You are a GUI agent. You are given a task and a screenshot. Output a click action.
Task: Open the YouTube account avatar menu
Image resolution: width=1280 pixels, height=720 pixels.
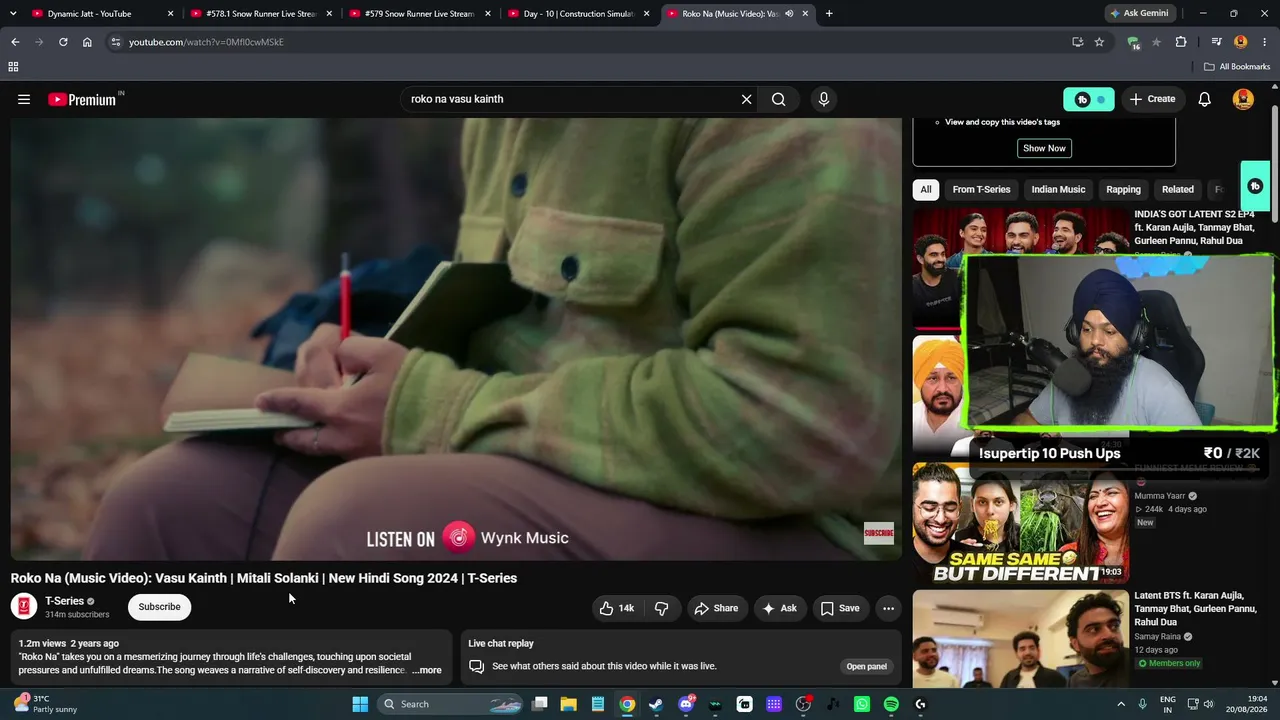tap(1244, 99)
